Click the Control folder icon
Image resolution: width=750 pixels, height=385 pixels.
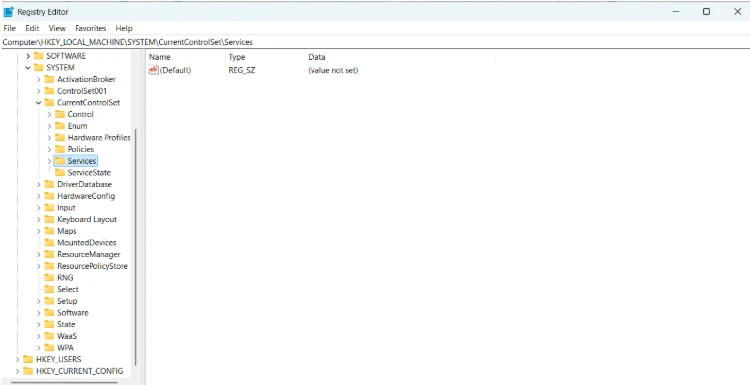60,114
